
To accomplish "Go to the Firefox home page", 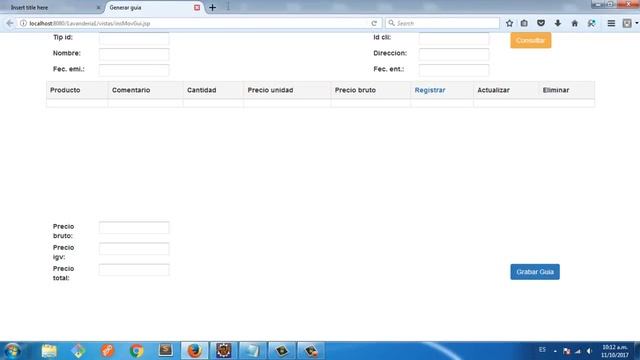I will pos(575,23).
